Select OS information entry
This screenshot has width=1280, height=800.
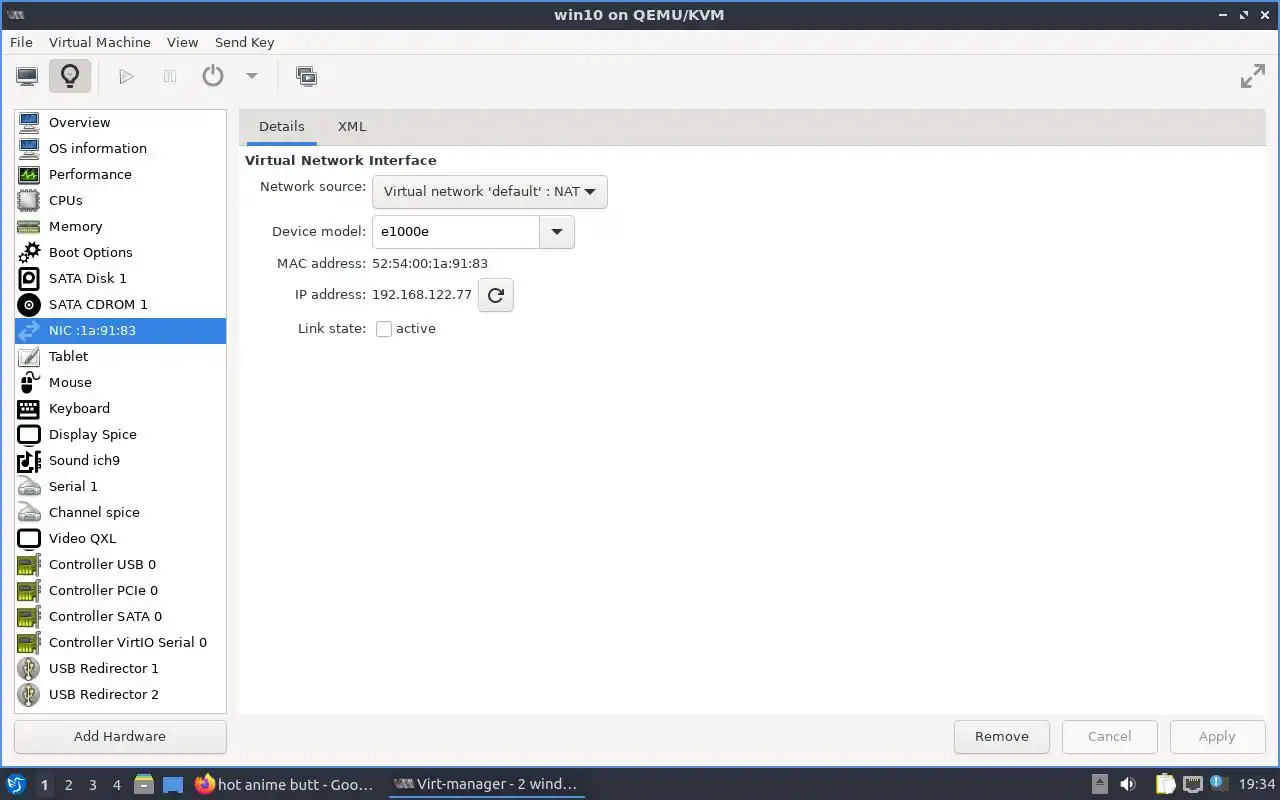click(x=120, y=148)
